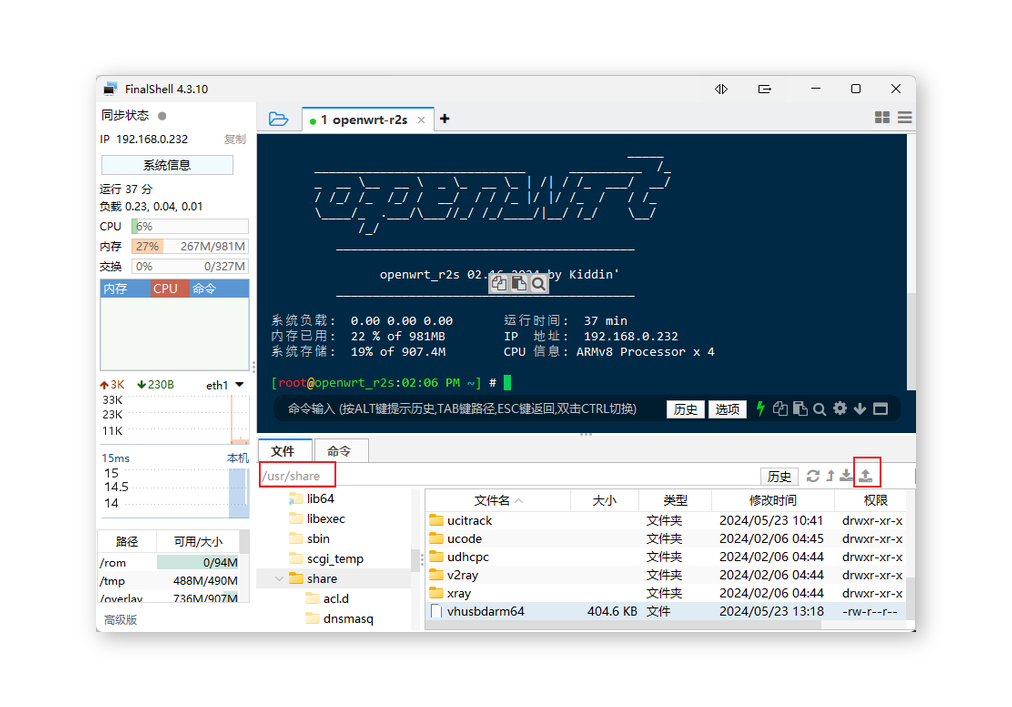
Task: Select the ucitrack folder row
Action: pos(665,520)
